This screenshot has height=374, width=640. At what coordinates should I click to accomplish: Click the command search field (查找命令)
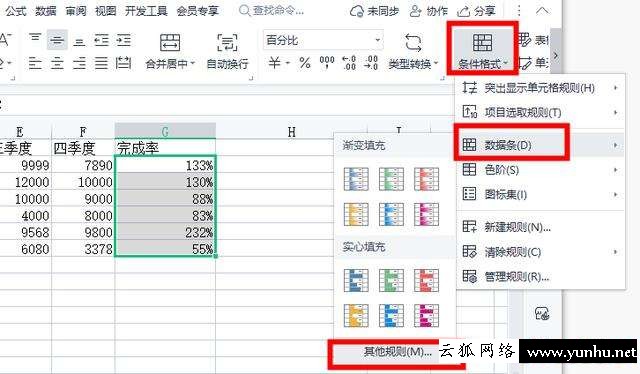click(x=272, y=11)
